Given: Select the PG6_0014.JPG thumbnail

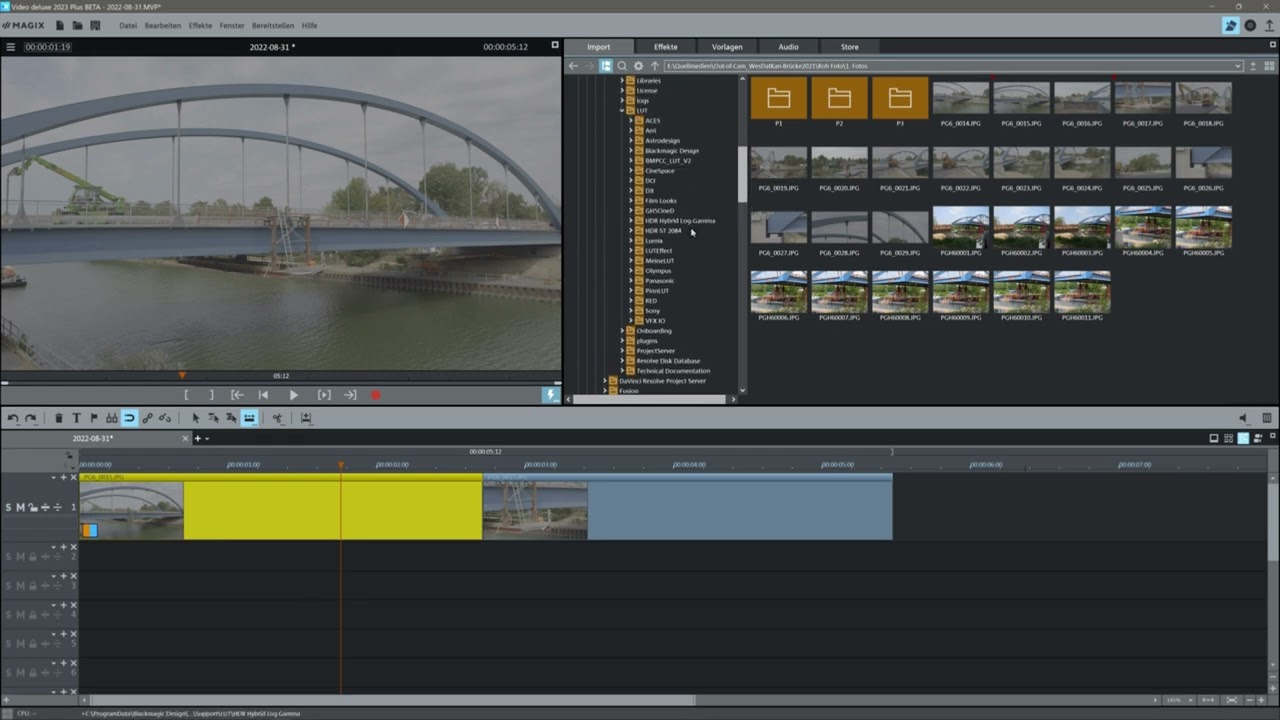Looking at the screenshot, I should [x=961, y=98].
